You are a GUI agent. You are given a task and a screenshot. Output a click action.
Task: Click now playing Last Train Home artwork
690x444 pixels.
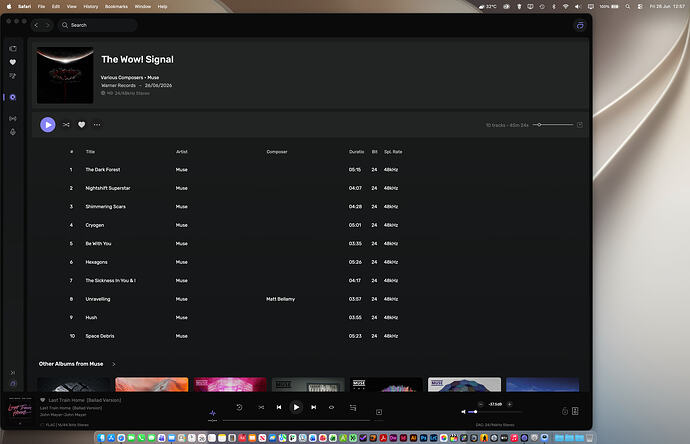pyautogui.click(x=20, y=410)
